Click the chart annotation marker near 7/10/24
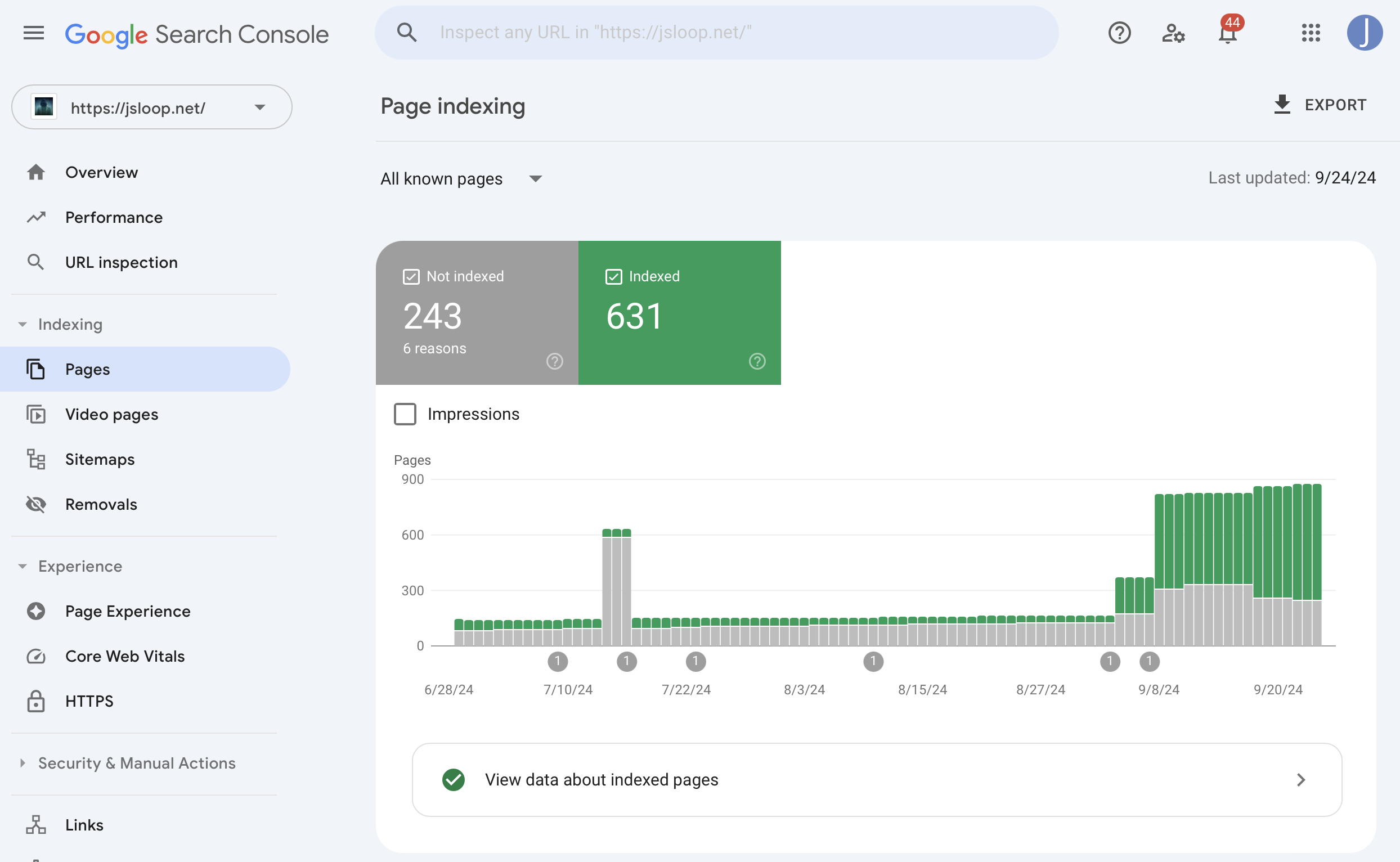Image resolution: width=1400 pixels, height=862 pixels. (x=558, y=662)
